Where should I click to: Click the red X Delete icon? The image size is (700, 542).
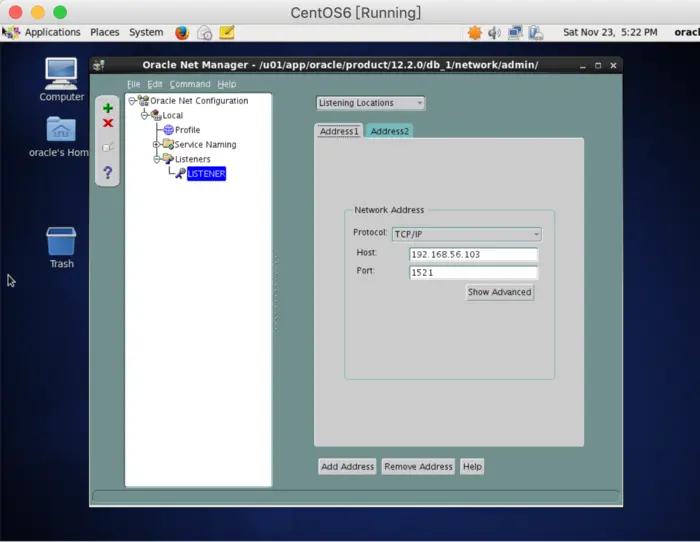(x=108, y=123)
